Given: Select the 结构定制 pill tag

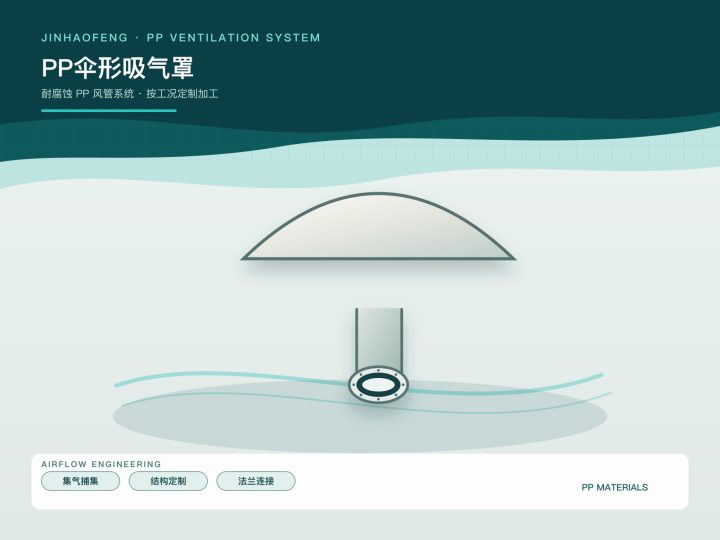Looking at the screenshot, I should pyautogui.click(x=168, y=481).
